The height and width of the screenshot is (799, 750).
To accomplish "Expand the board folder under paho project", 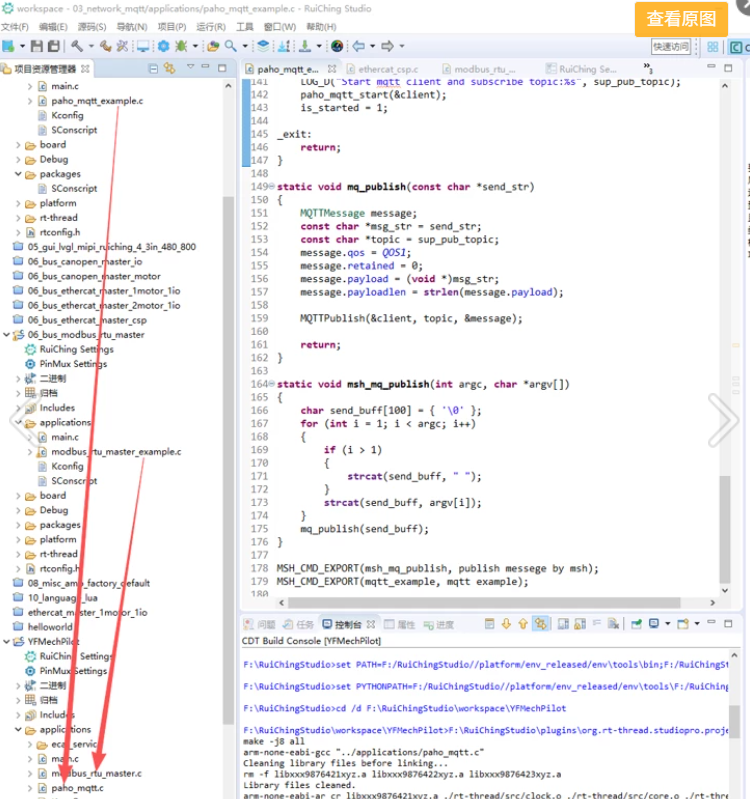I will pyautogui.click(x=18, y=145).
